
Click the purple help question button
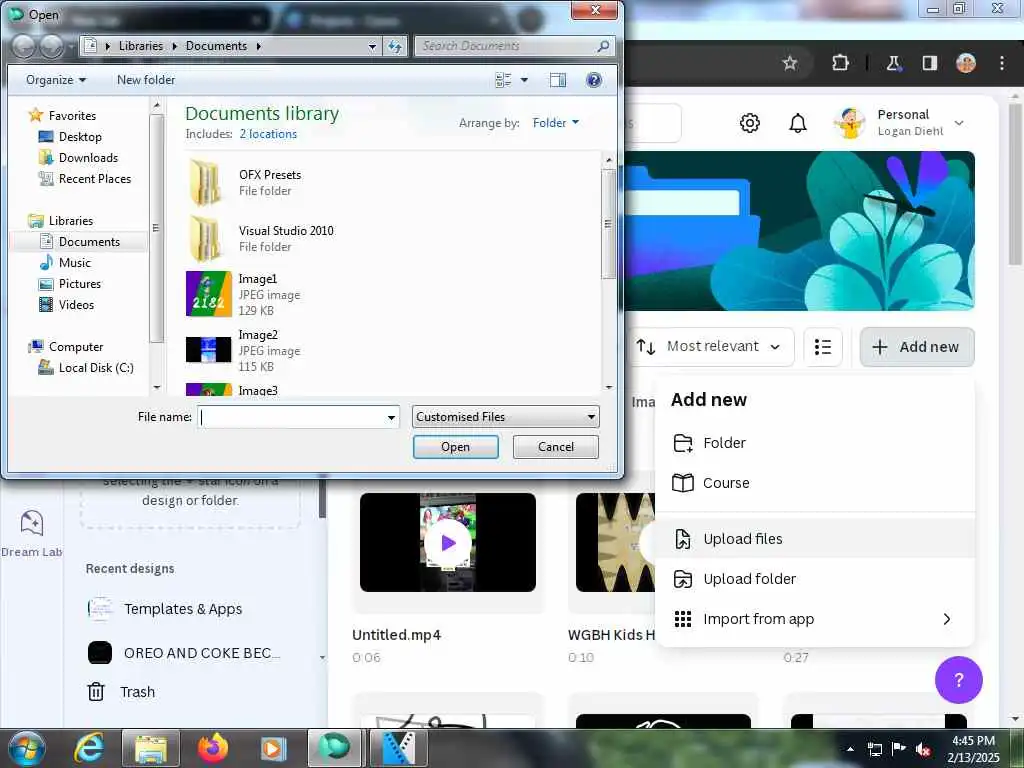pos(958,680)
